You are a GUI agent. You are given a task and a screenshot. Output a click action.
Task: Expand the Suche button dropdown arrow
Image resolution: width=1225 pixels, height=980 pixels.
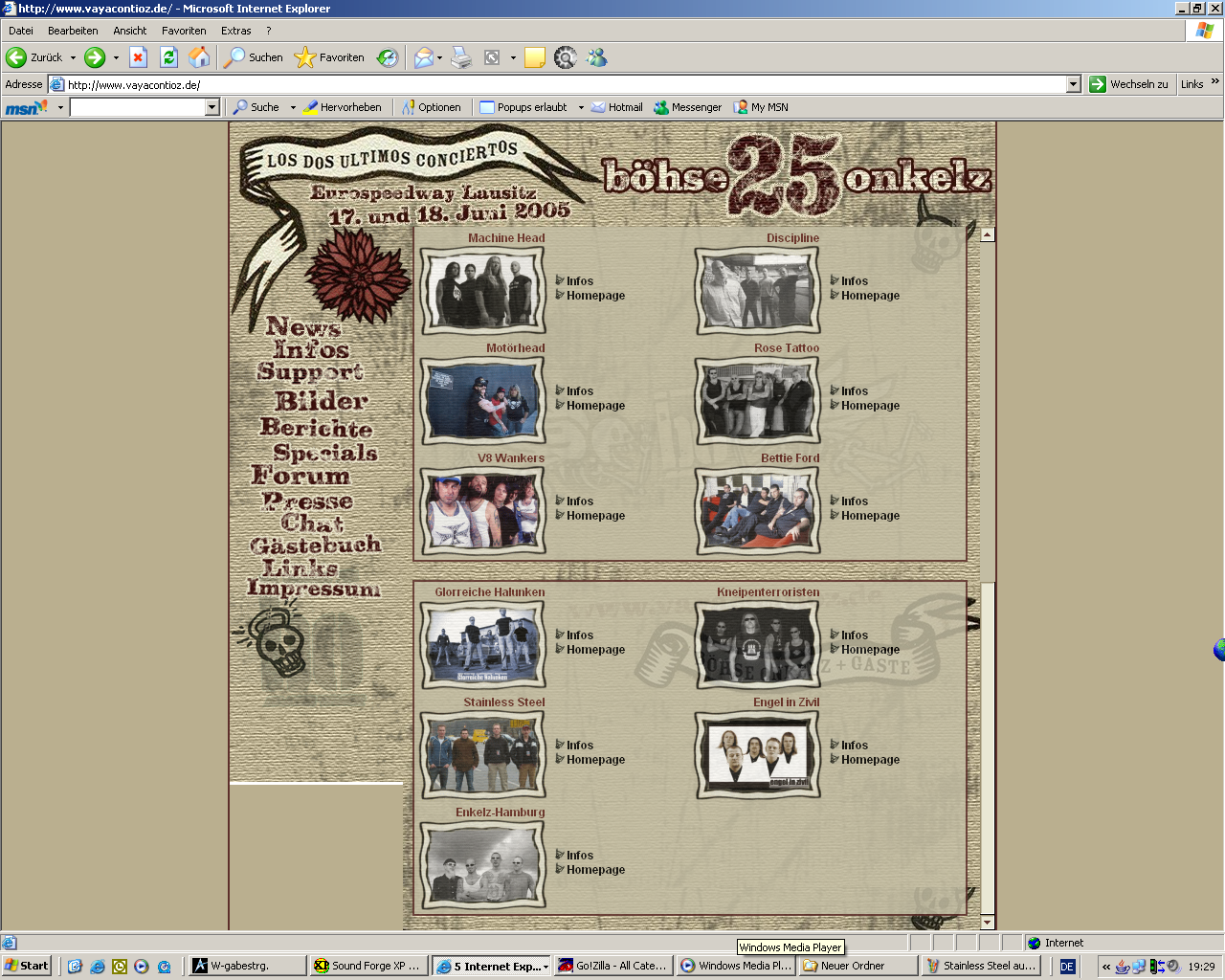[293, 107]
